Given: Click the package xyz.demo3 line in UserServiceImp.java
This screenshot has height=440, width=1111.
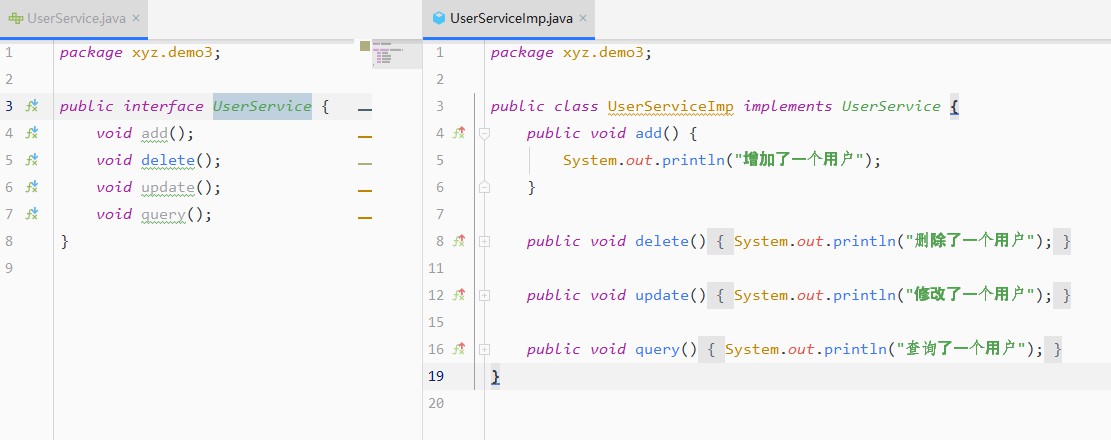Looking at the screenshot, I should coord(571,52).
